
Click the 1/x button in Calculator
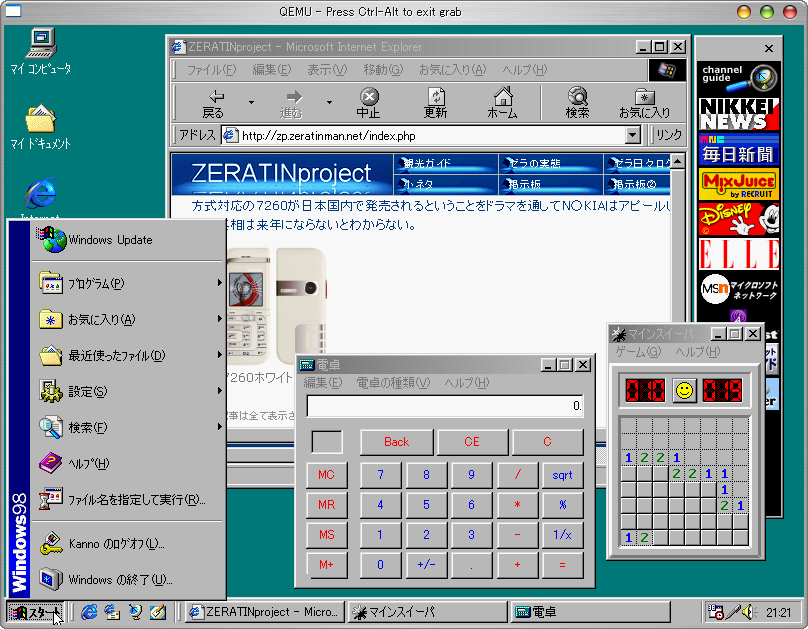coord(562,535)
